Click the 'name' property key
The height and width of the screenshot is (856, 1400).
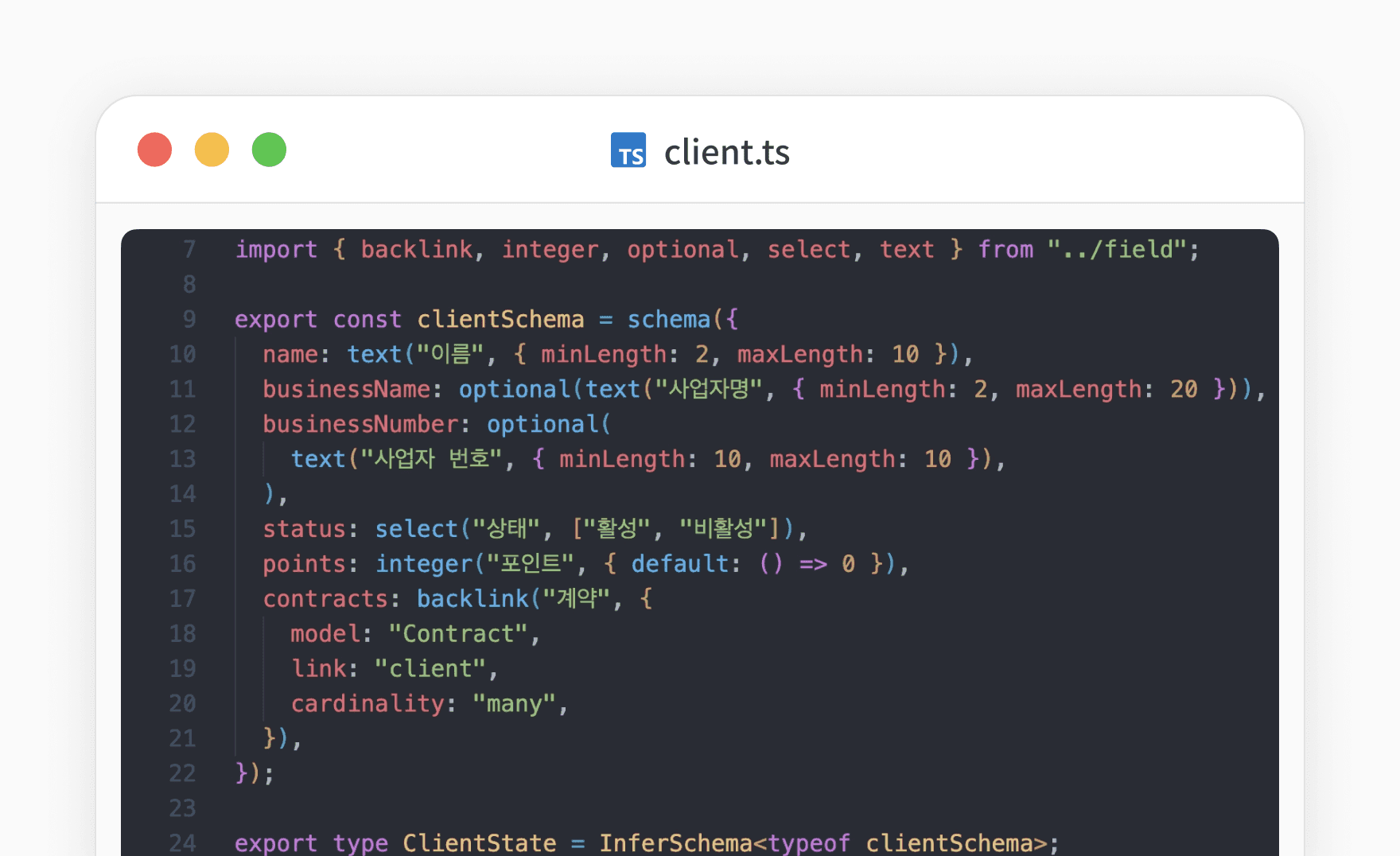point(290,355)
